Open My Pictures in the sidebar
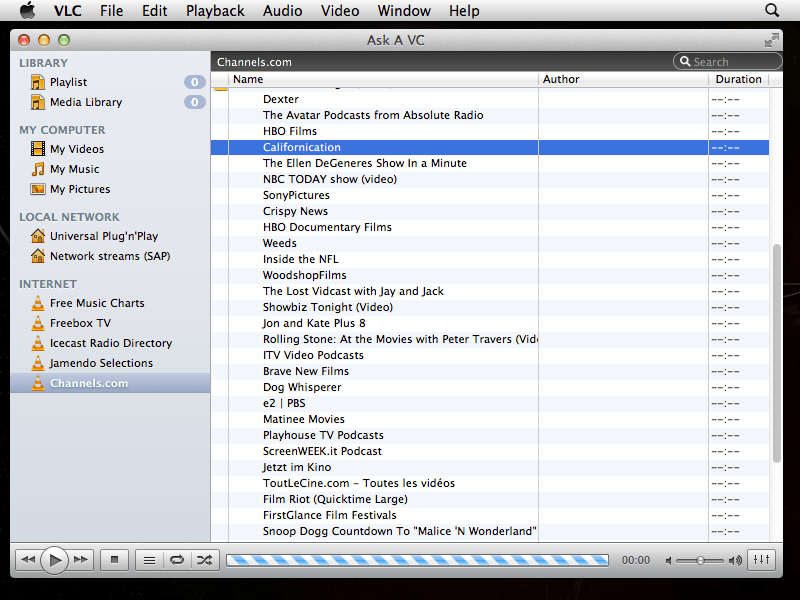 point(110,189)
